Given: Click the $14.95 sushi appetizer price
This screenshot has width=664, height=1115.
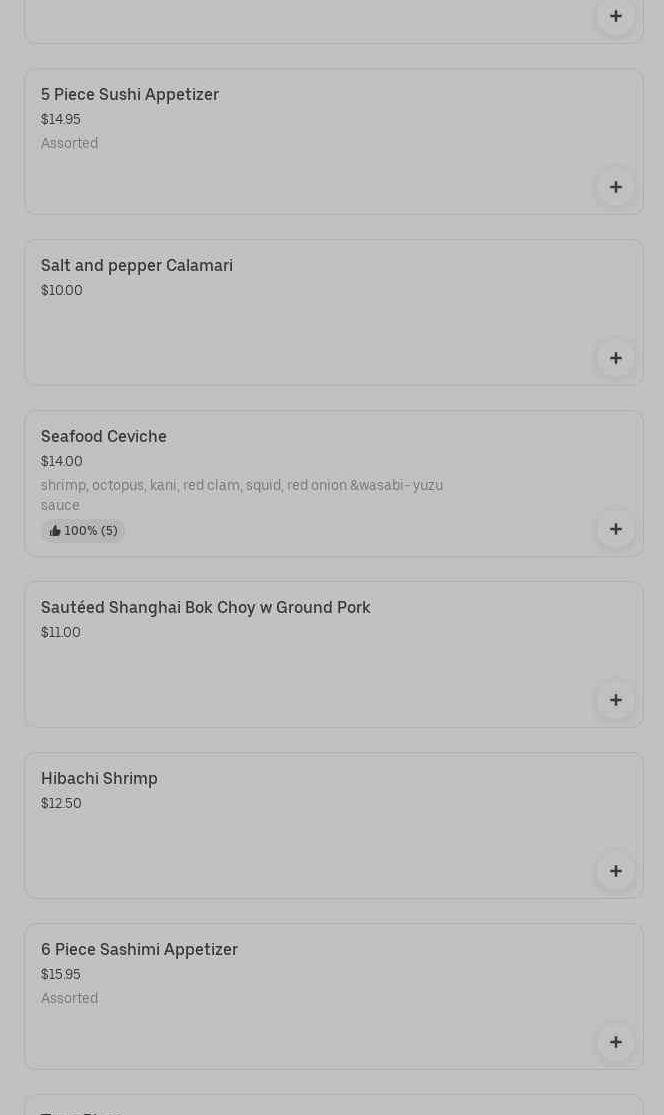Looking at the screenshot, I should 61,120.
